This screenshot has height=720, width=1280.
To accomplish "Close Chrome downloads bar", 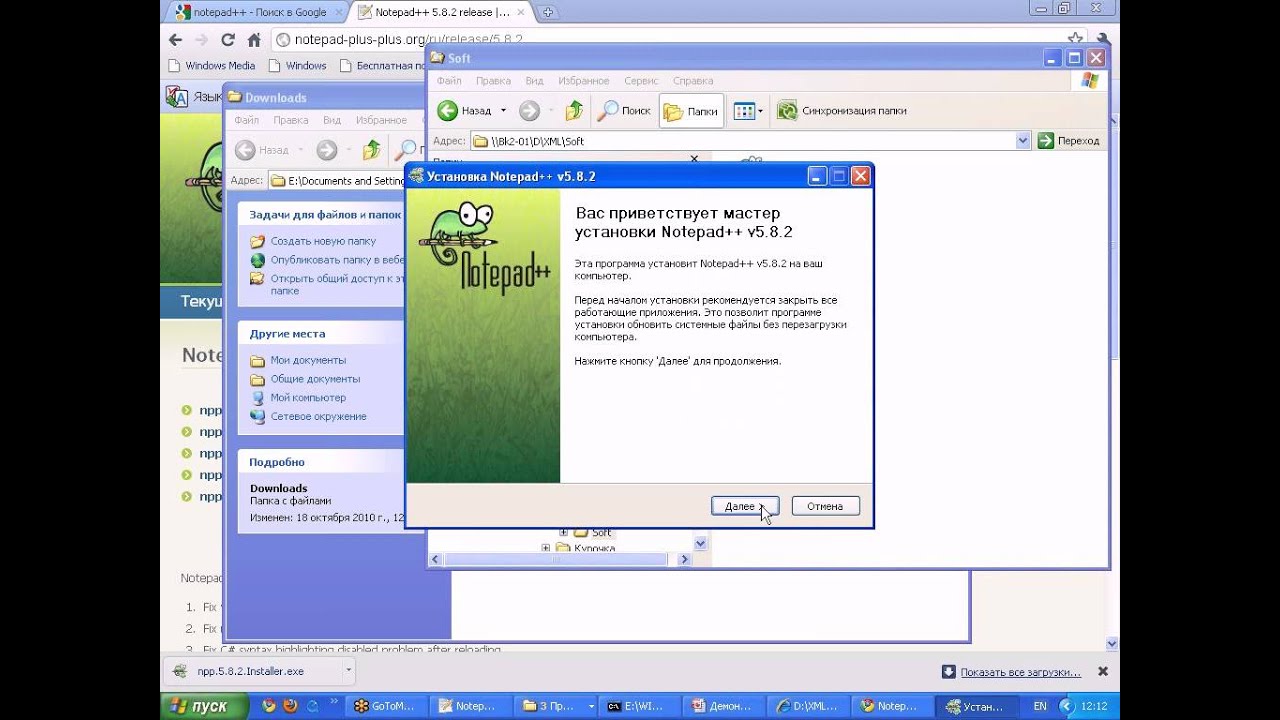I will click(x=1103, y=671).
